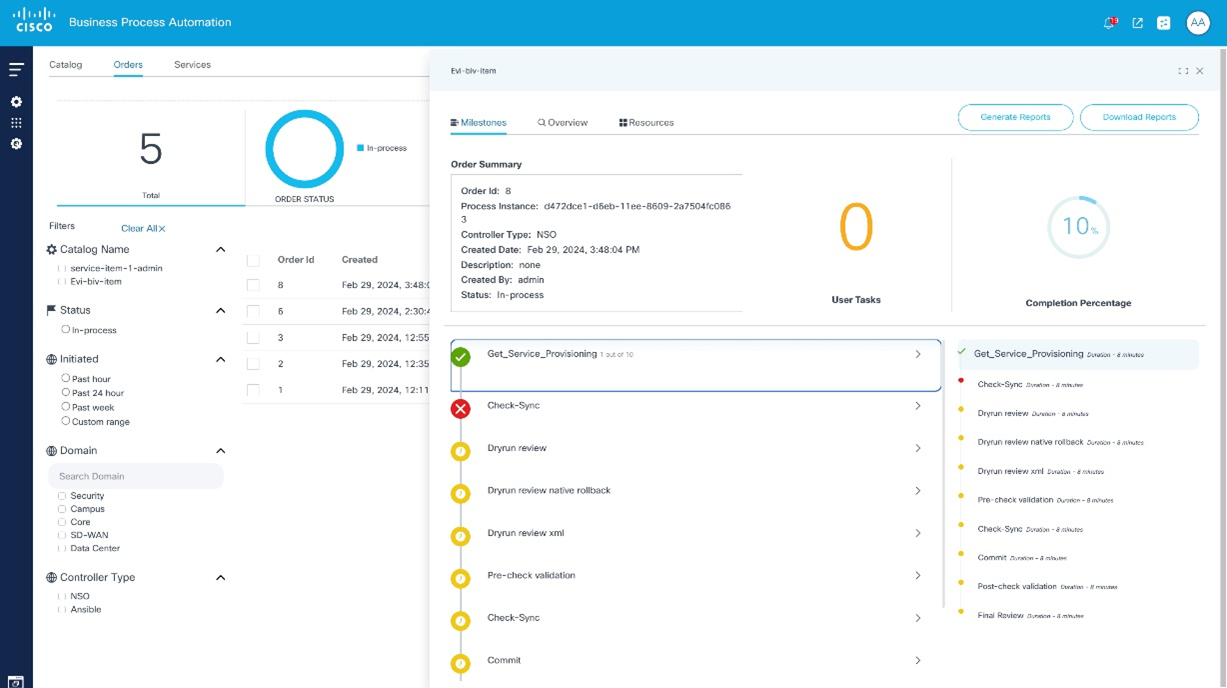
Task: Expand the Dryrun review milestone chevron
Action: pos(917,448)
